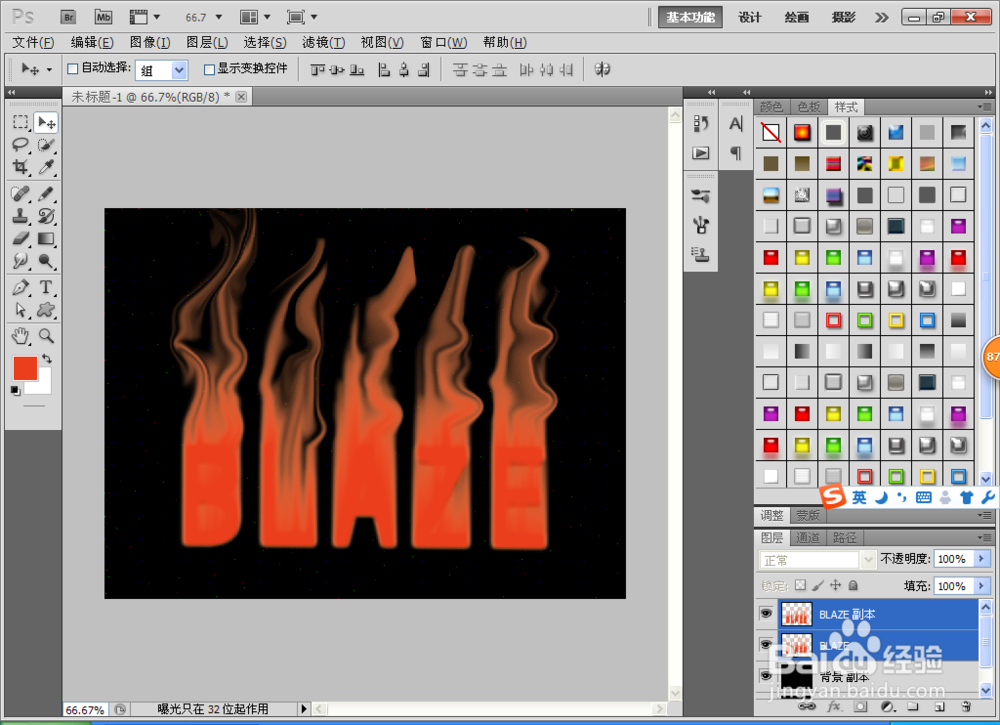Select the Pen tool
The image size is (1000, 725).
coord(21,287)
